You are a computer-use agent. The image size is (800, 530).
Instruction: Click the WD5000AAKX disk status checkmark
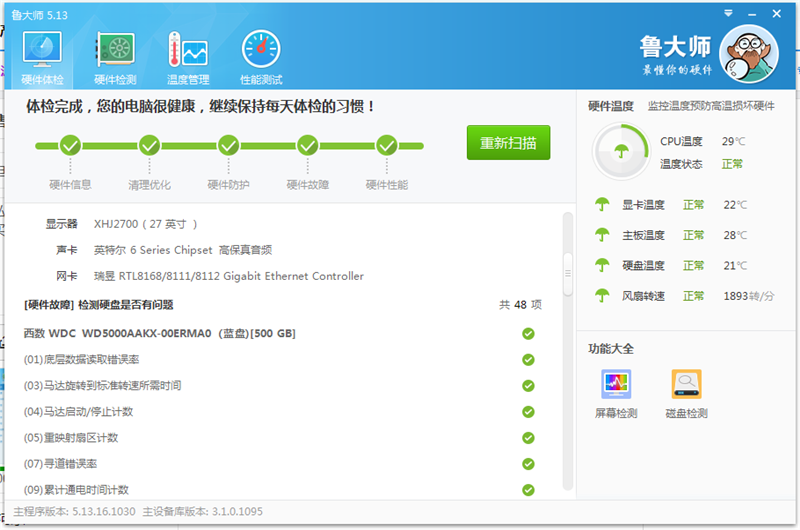click(528, 334)
